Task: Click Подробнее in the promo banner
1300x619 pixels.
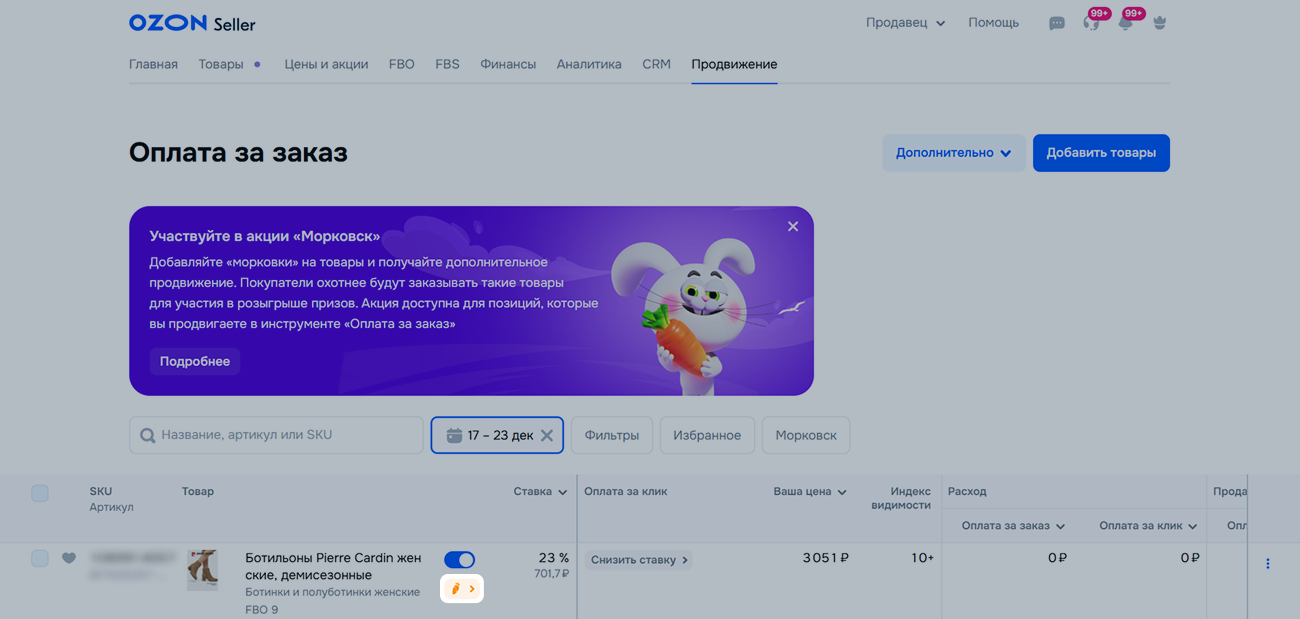Action: (x=195, y=361)
